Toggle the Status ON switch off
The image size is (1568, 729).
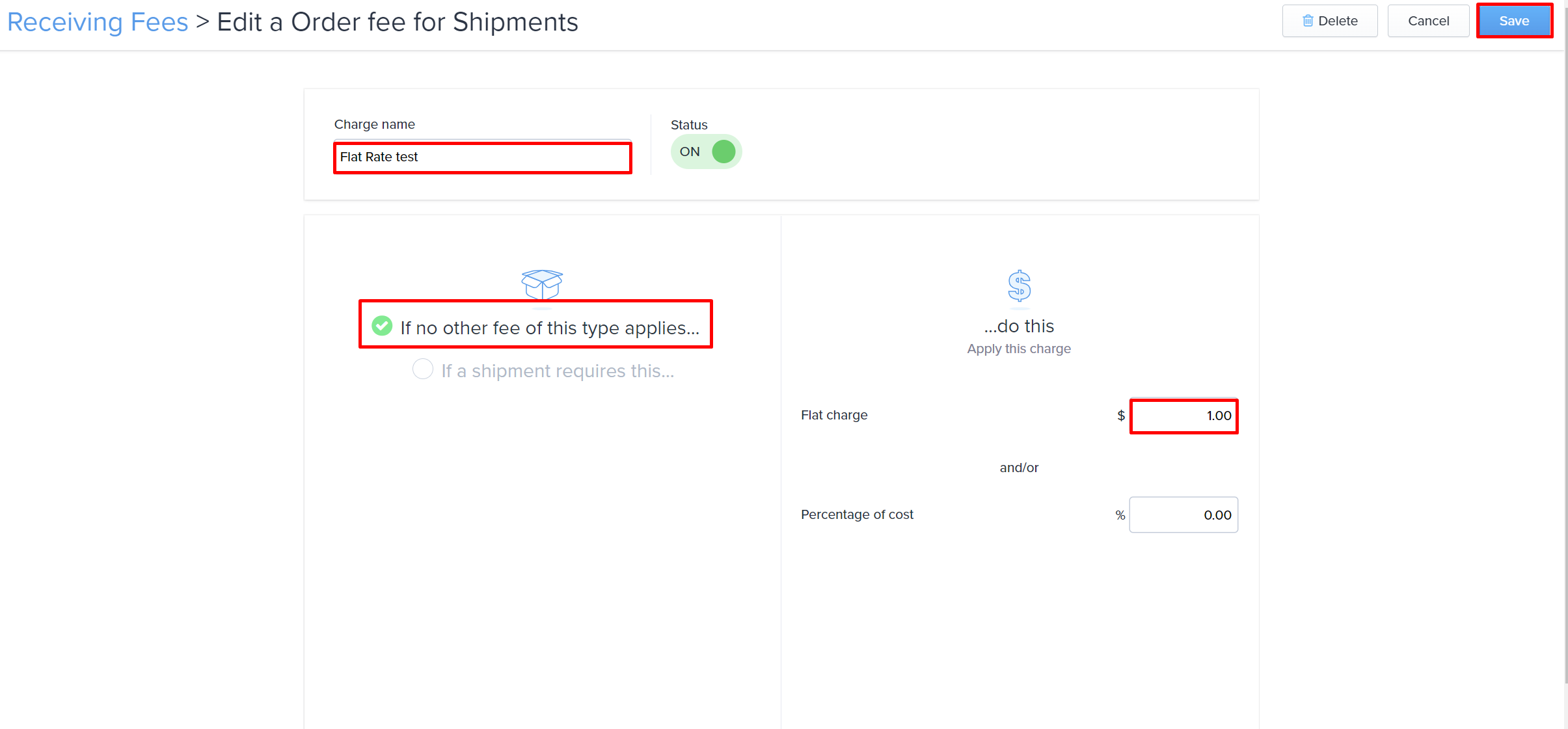point(707,152)
